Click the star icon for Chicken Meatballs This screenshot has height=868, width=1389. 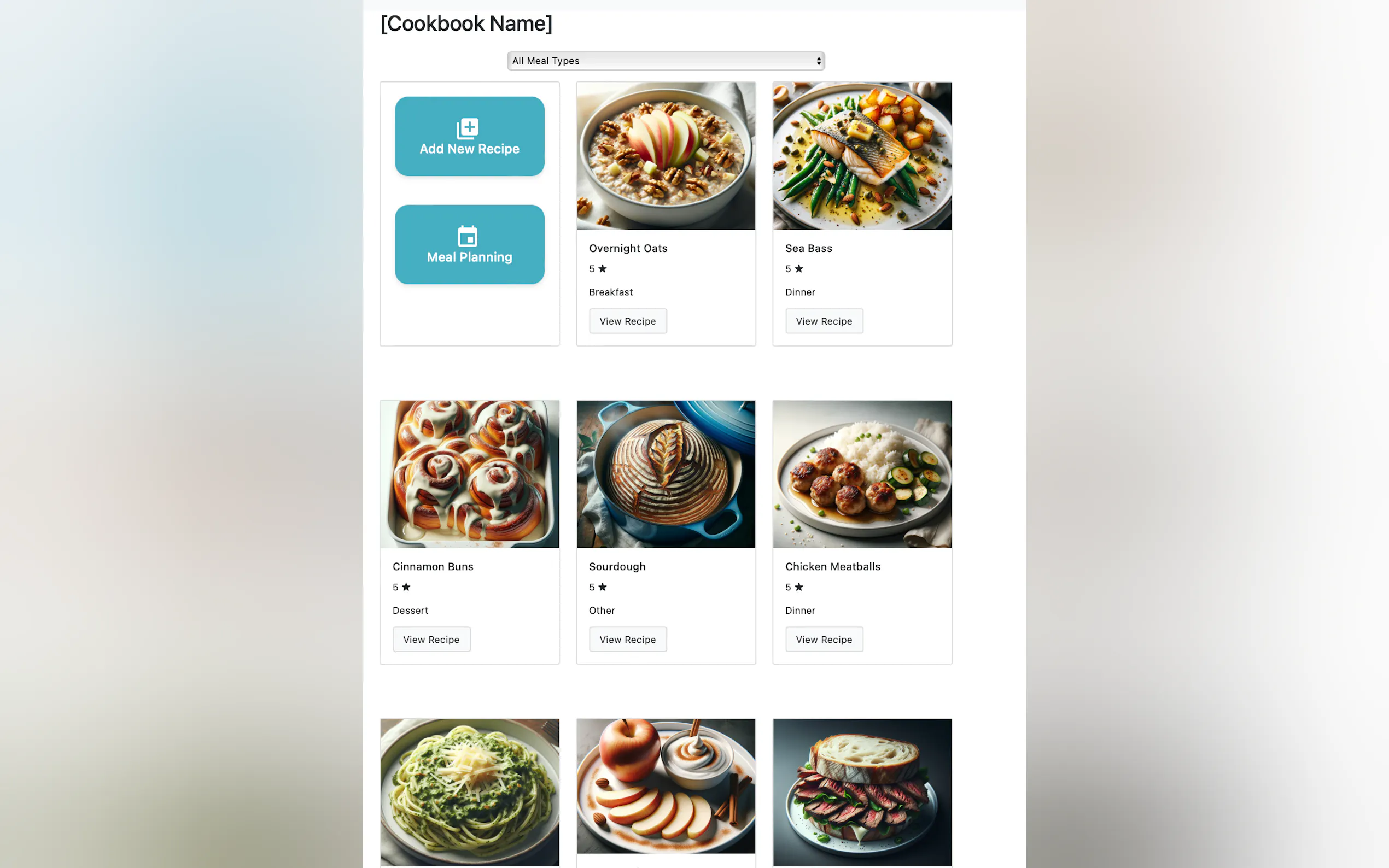[x=799, y=587]
